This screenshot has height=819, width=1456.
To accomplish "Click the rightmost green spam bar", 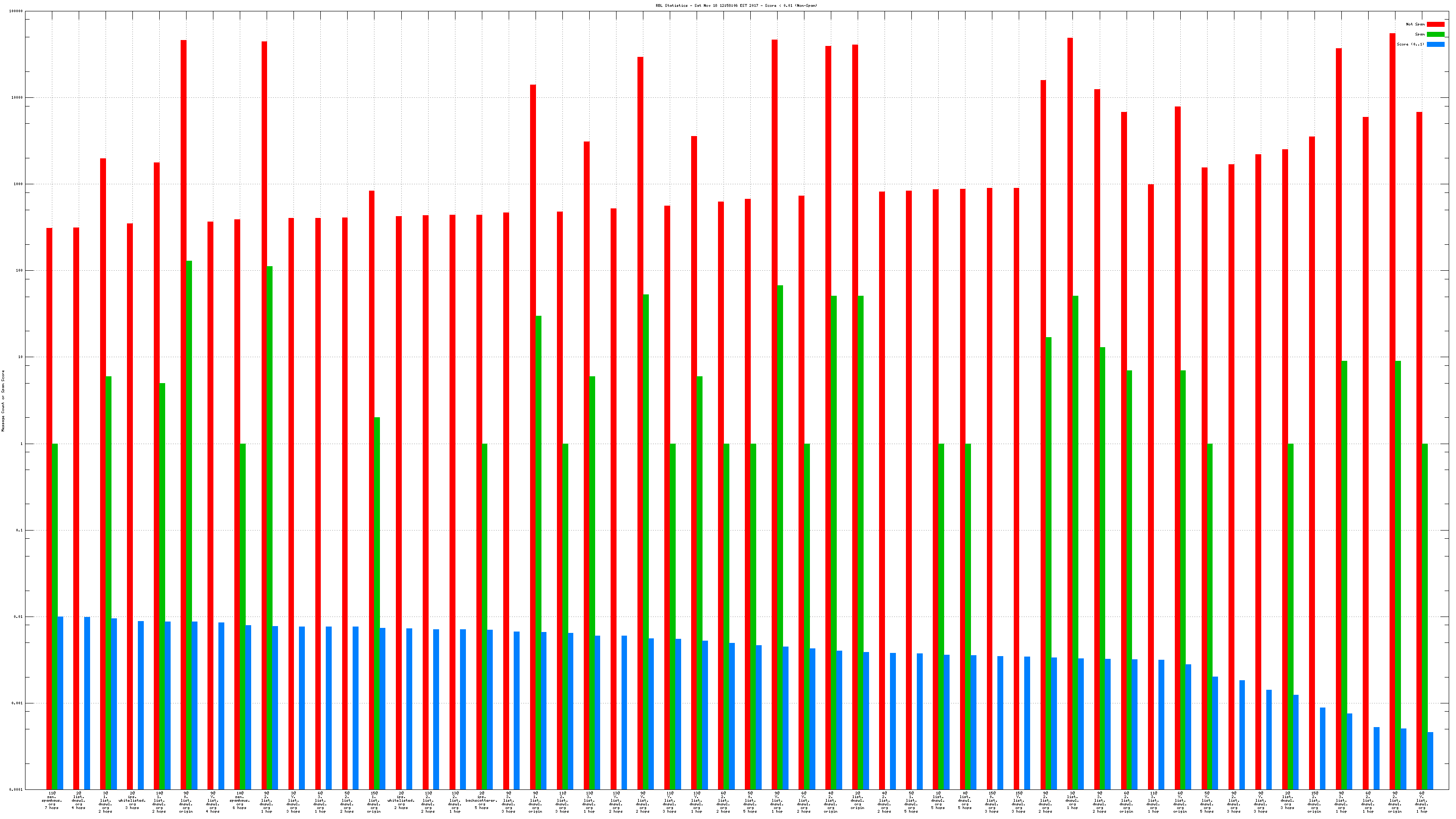I will tap(1424, 616).
